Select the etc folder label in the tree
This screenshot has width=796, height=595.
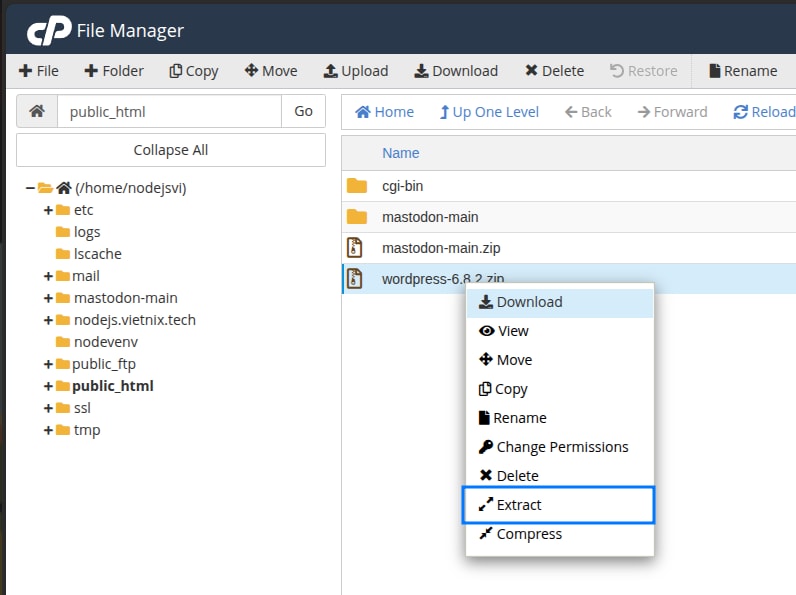coord(83,210)
